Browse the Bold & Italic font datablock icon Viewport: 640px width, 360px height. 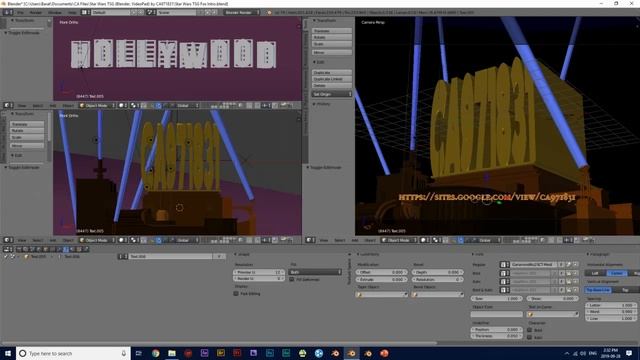click(505, 290)
